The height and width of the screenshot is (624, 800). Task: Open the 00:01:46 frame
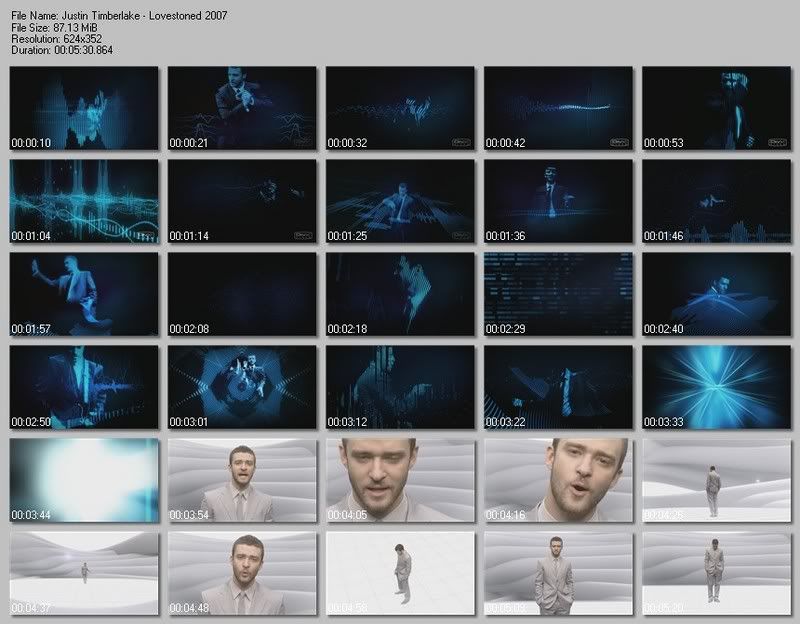tap(716, 201)
